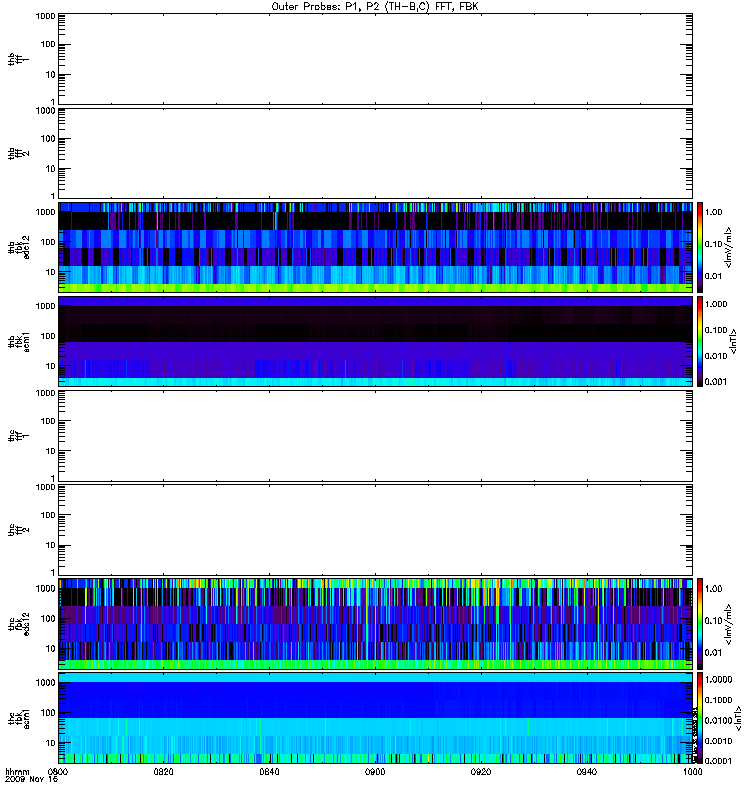
Task: Click the thc scm1 nT color bar
Action: [x=700, y=718]
